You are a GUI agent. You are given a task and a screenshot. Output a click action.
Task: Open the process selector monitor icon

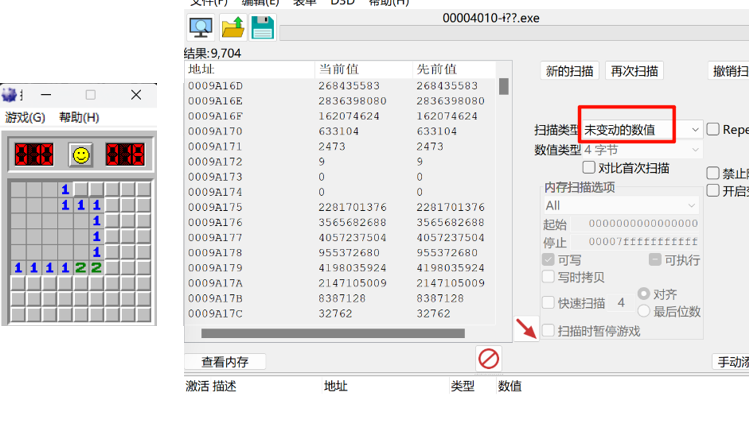coord(201,27)
